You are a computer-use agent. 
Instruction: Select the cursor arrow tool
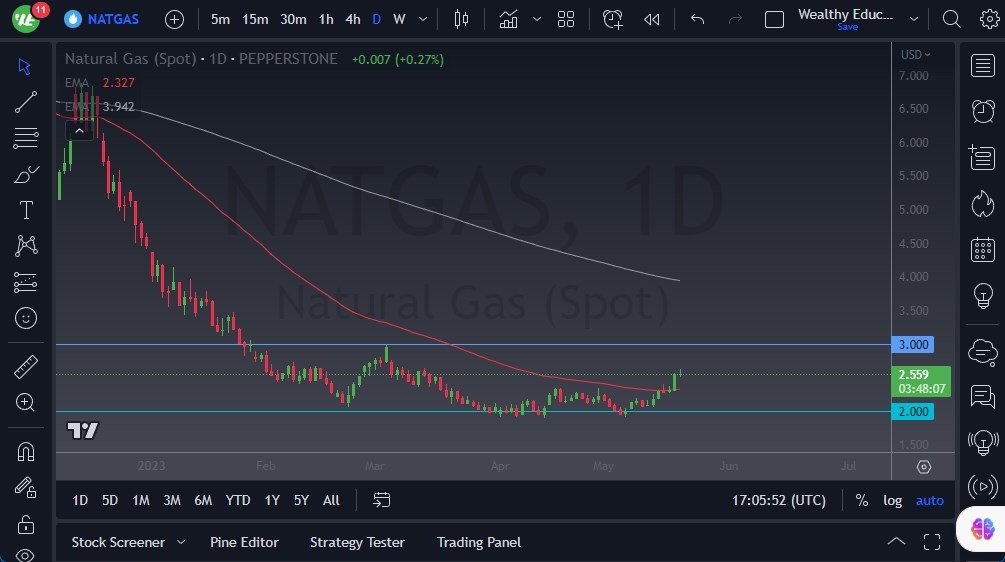click(25, 67)
